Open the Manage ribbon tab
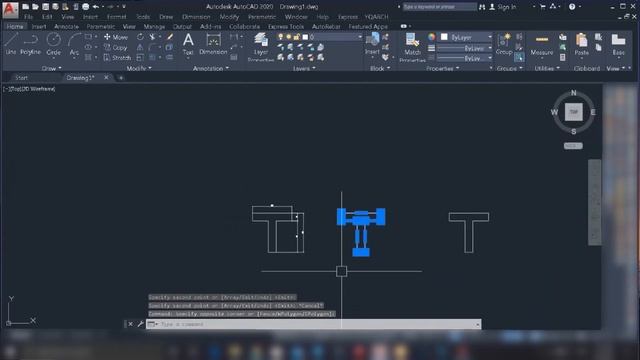The height and width of the screenshot is (360, 640). click(154, 27)
